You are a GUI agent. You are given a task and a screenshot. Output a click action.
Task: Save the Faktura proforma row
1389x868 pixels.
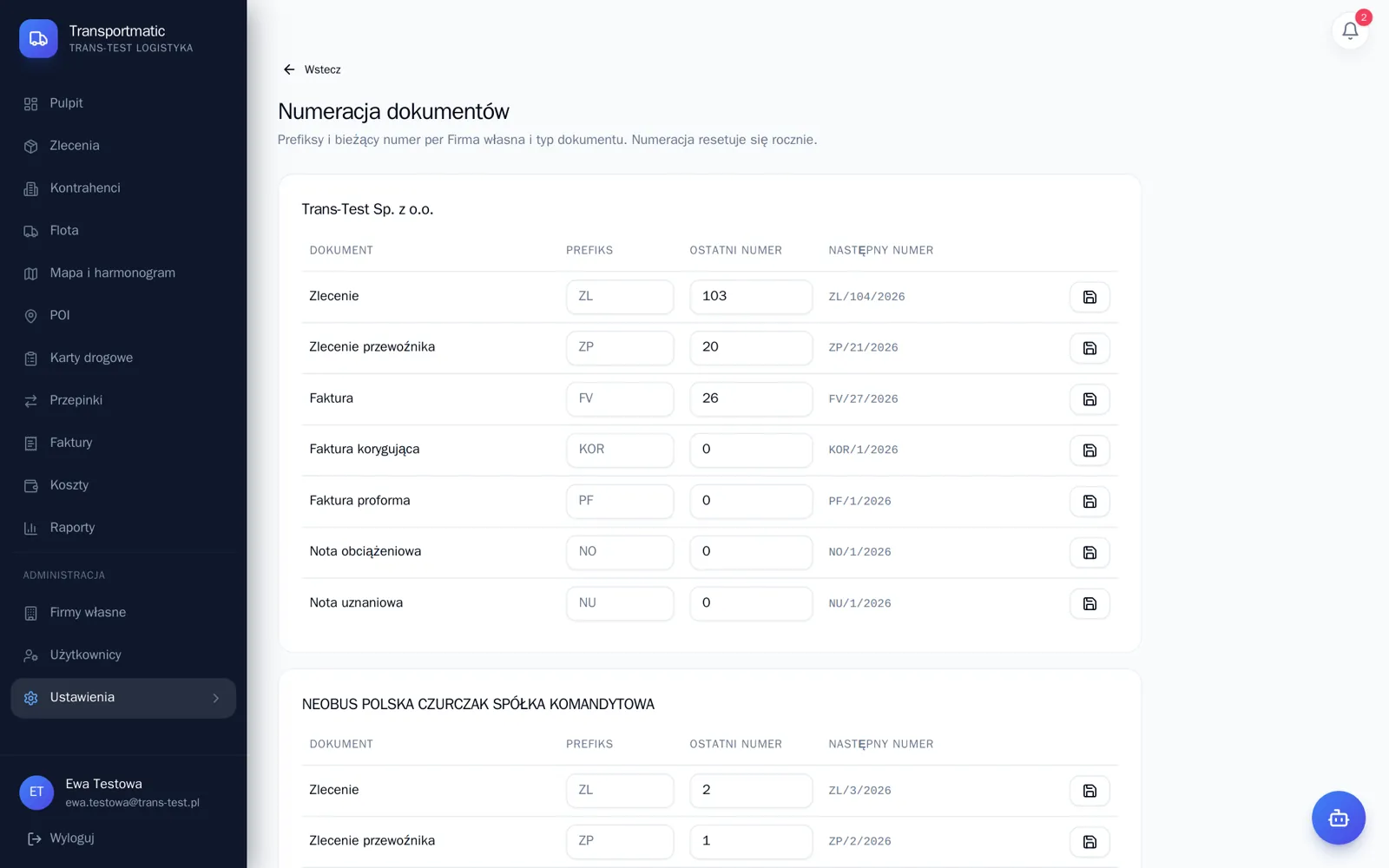coord(1089,502)
